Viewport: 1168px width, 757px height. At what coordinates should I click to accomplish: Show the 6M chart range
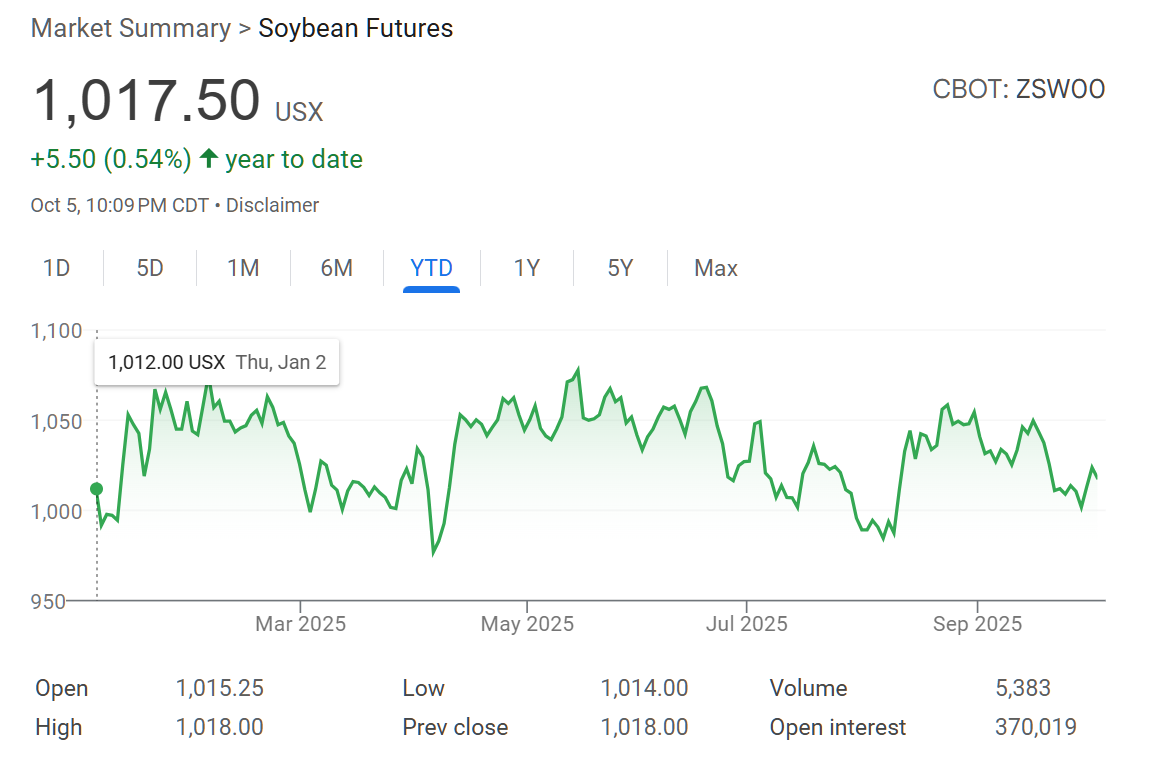pos(337,268)
